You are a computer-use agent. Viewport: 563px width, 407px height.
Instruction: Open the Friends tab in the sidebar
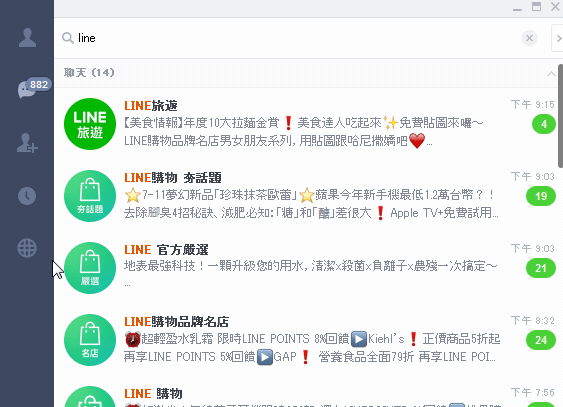[27, 38]
